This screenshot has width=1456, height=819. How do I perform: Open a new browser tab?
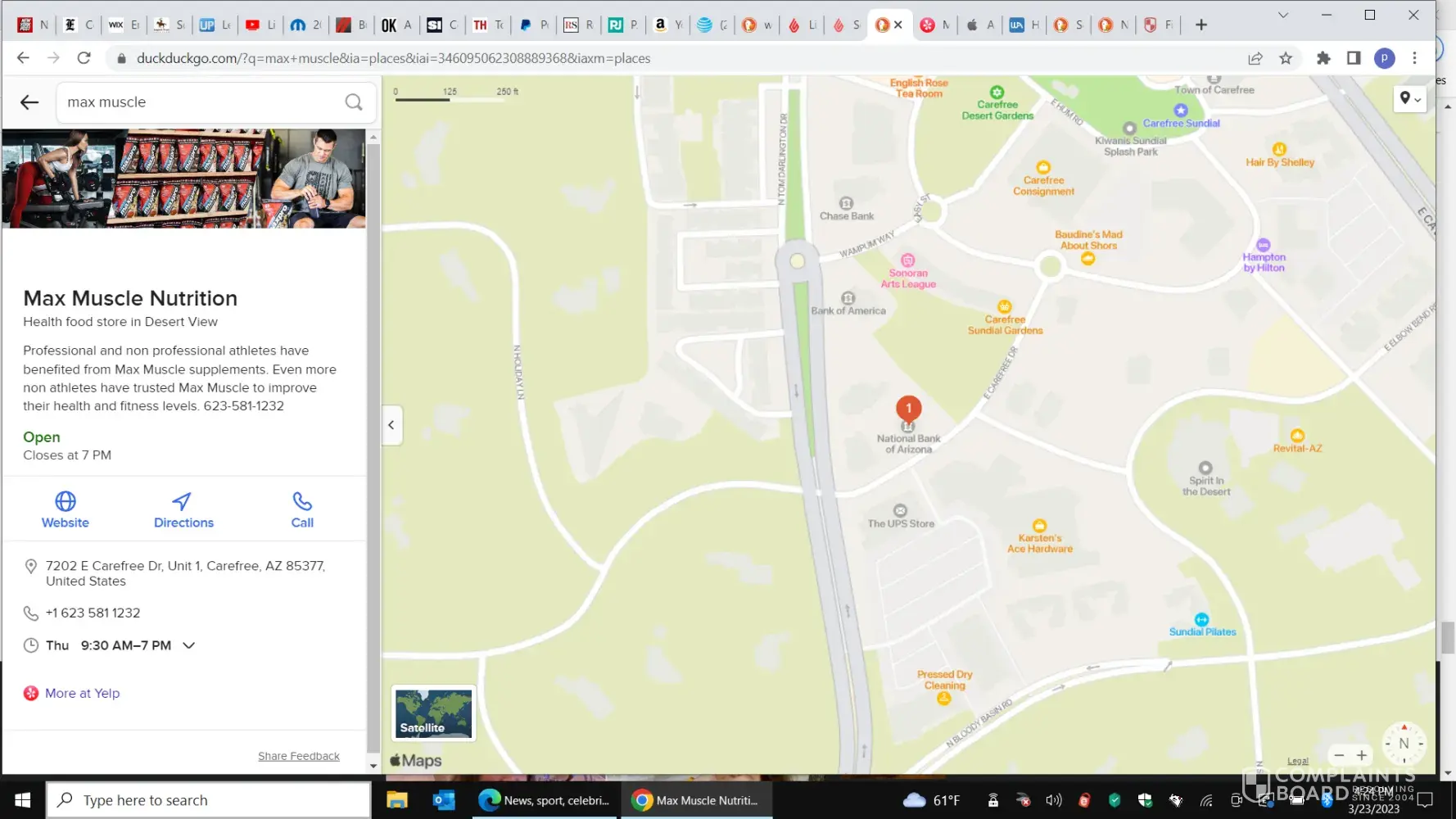[x=1201, y=25]
